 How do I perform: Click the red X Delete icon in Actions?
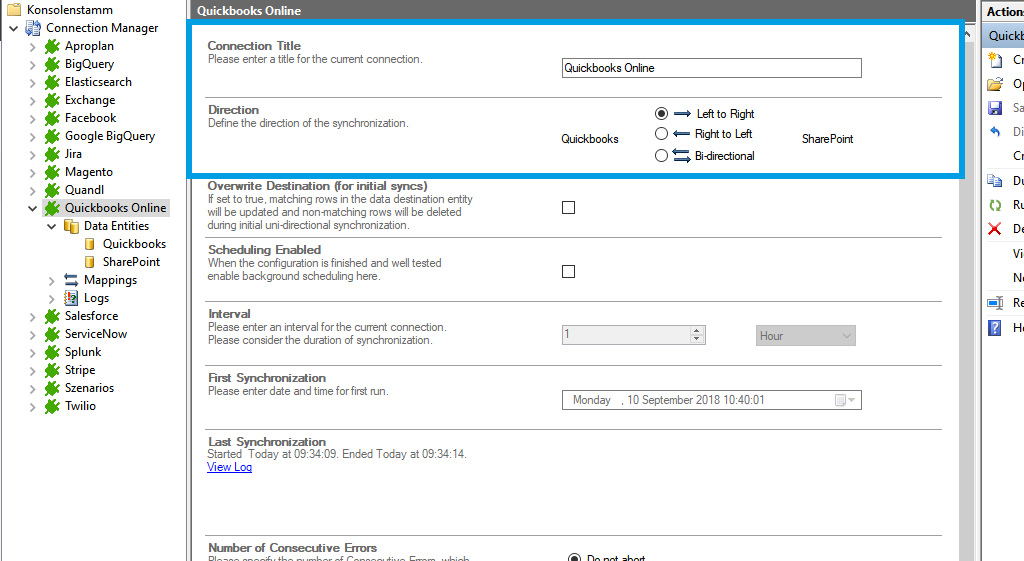tap(995, 229)
